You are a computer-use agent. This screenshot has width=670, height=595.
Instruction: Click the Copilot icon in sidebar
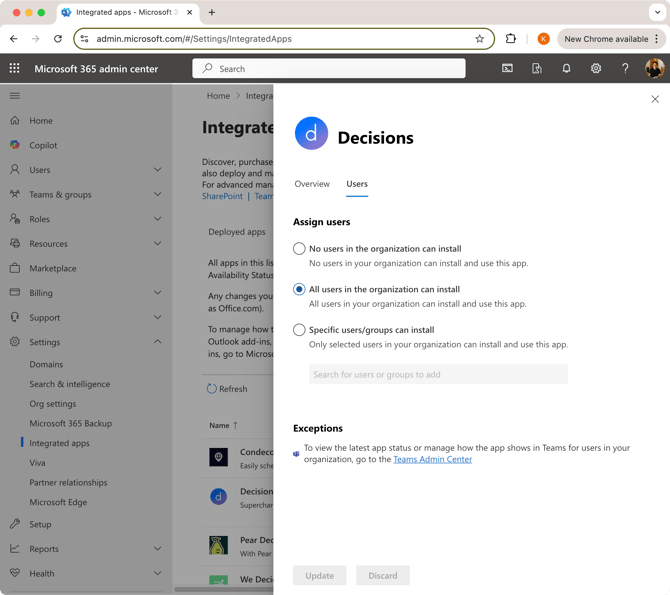click(x=15, y=145)
